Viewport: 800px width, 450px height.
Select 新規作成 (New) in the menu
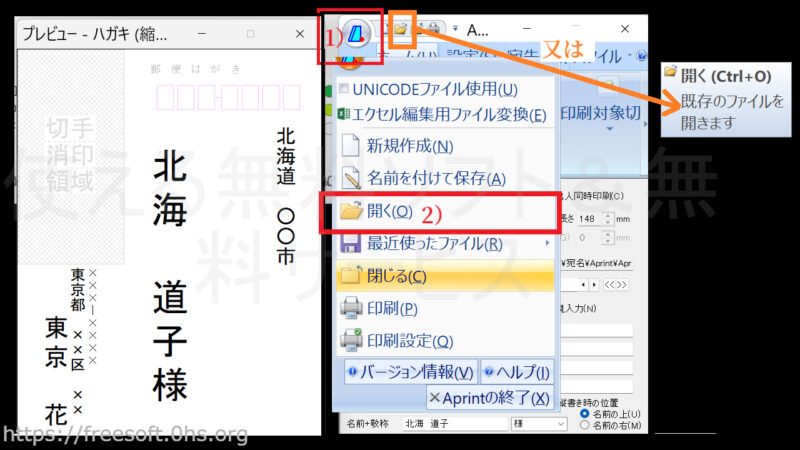pos(396,145)
